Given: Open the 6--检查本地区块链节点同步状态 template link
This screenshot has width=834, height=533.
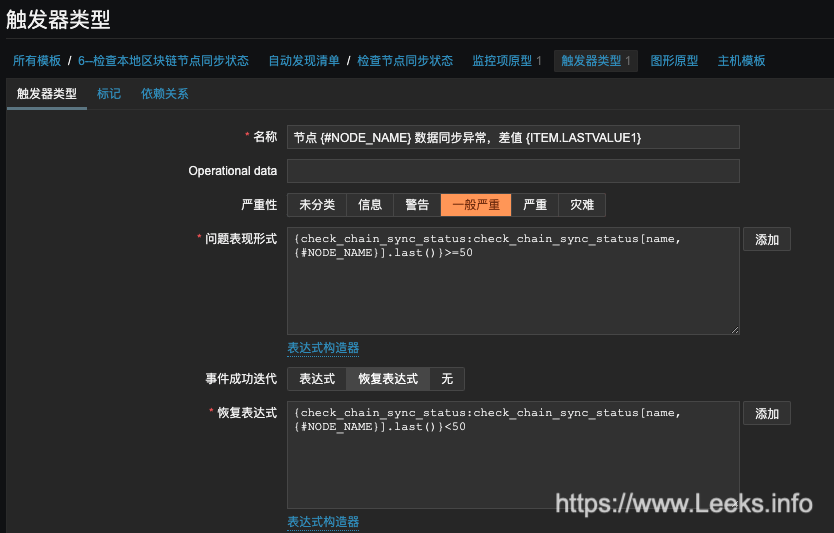Looking at the screenshot, I should click(x=163, y=61).
